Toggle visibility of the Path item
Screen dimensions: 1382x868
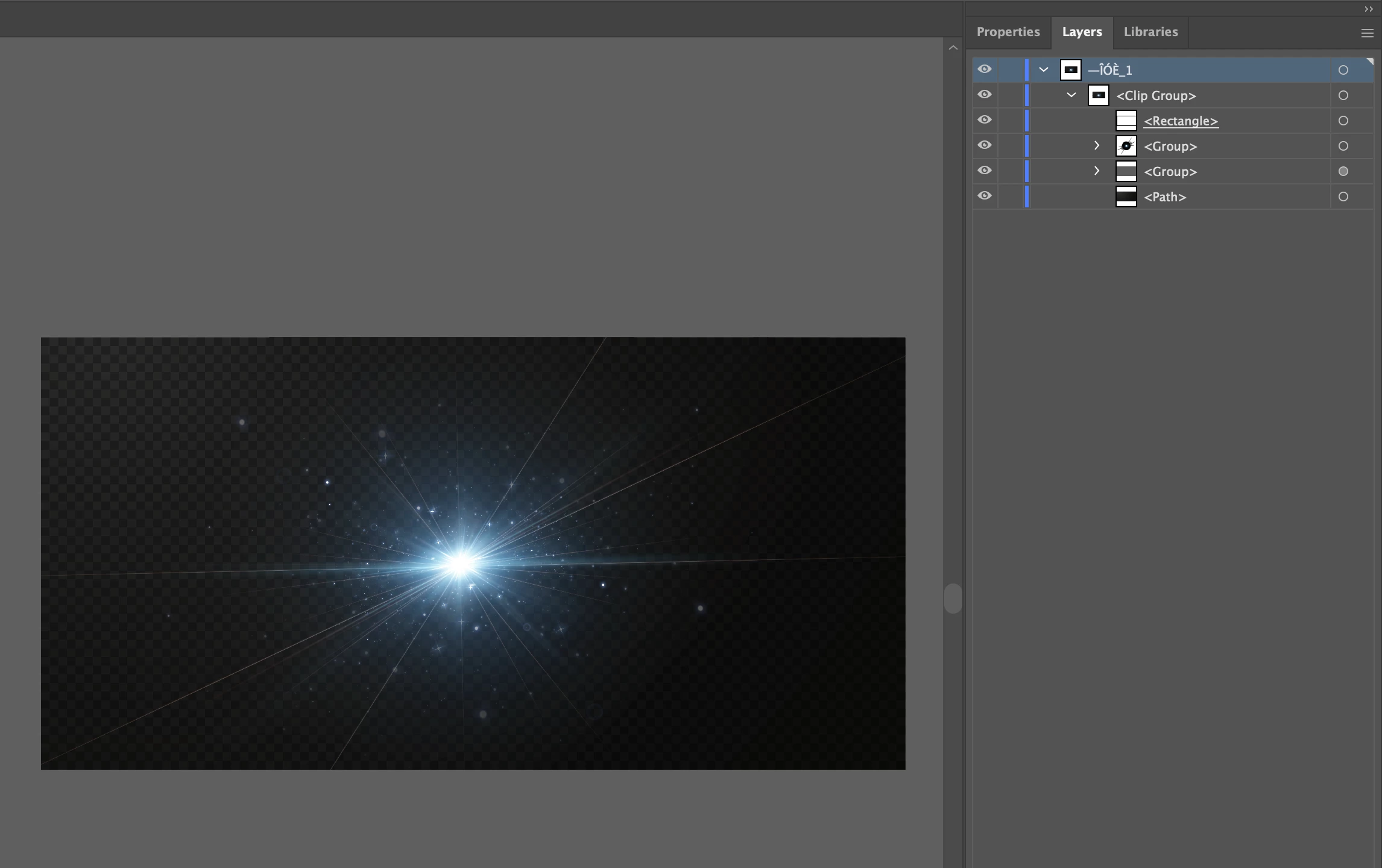[984, 196]
